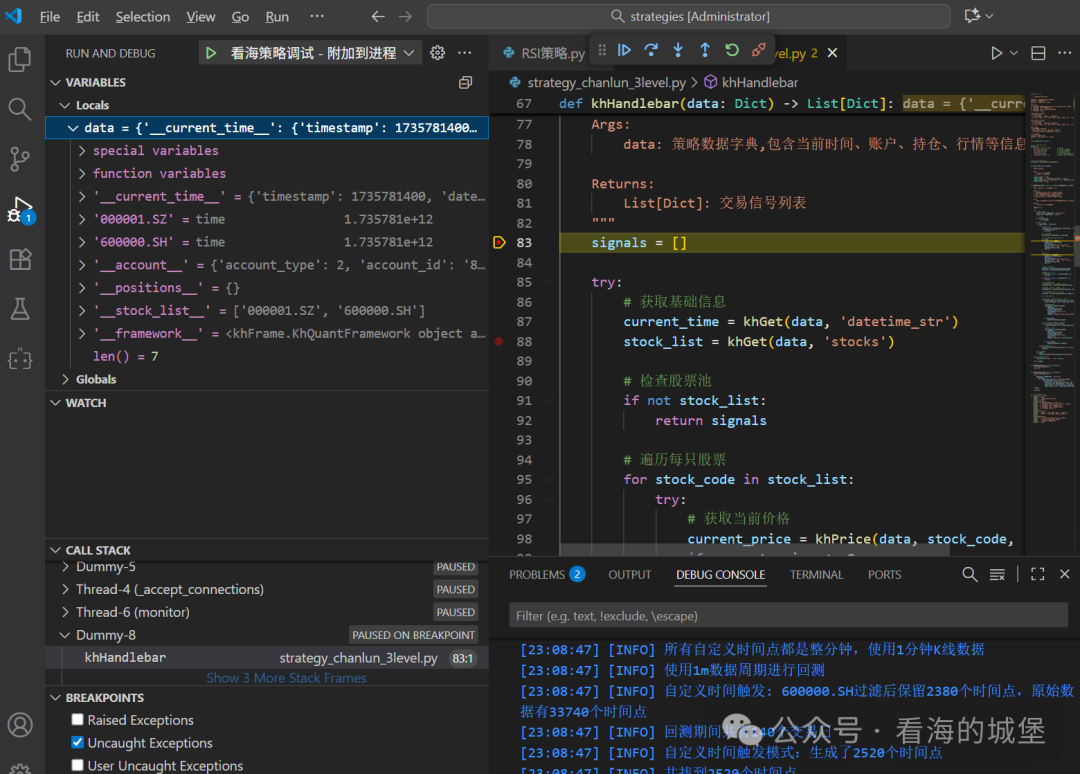Open the Search view icon
This screenshot has height=774, width=1080.
point(20,109)
